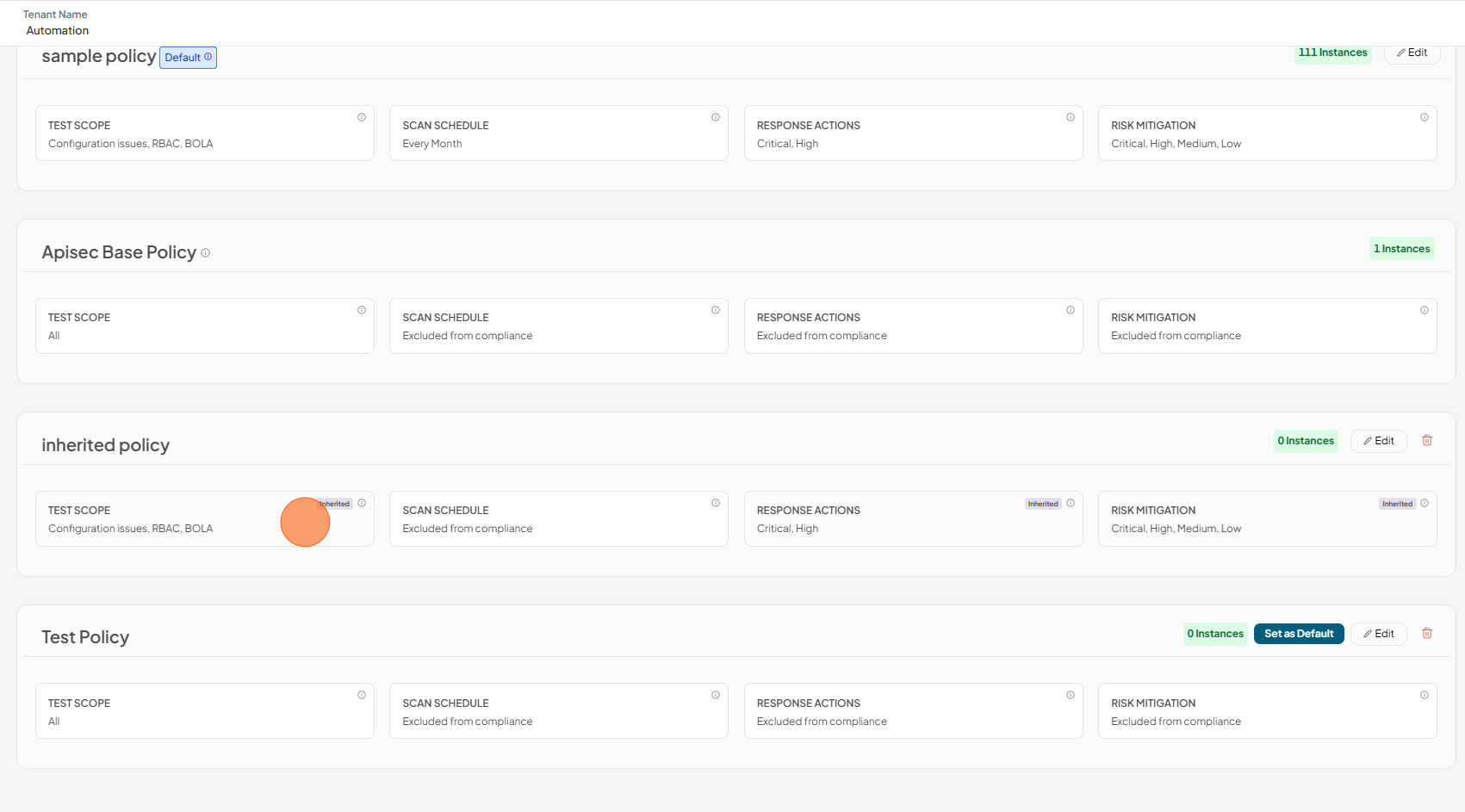This screenshot has width=1465, height=812.
Task: Click info icon in Apisec Base Policy Response Actions card
Action: (x=1071, y=310)
